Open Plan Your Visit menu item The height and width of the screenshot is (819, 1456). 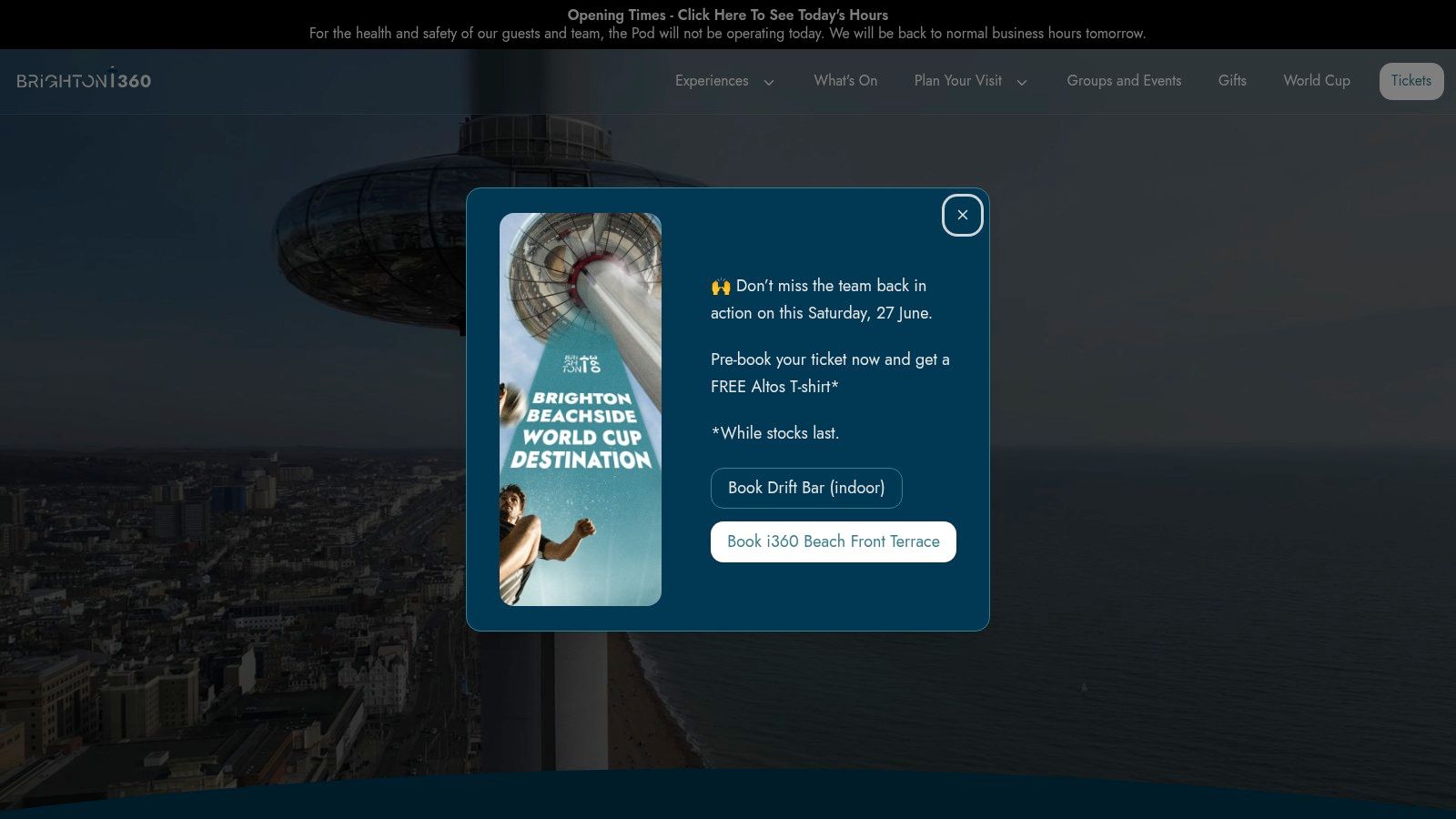click(x=958, y=81)
